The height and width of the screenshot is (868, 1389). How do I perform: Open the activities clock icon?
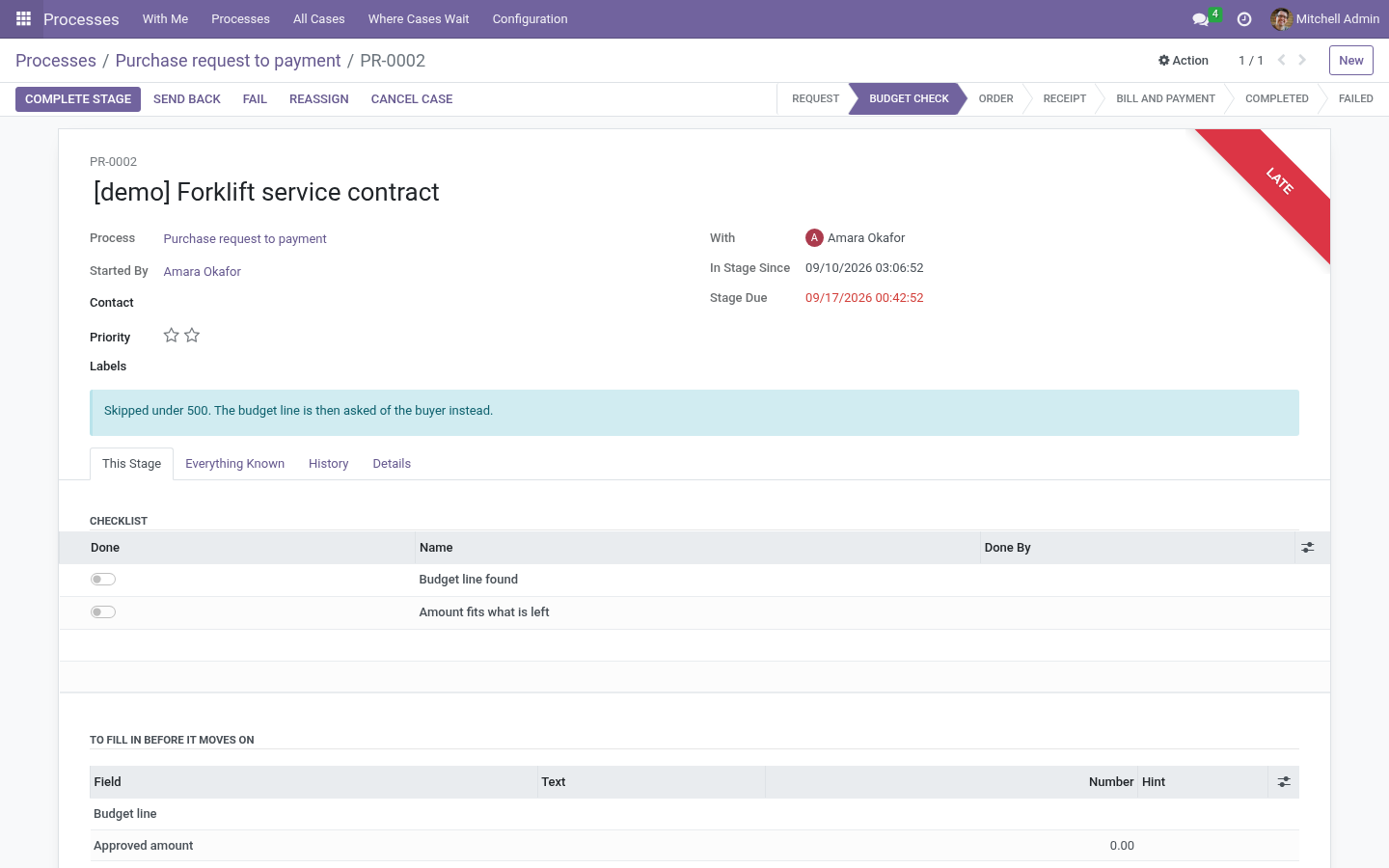click(x=1244, y=19)
